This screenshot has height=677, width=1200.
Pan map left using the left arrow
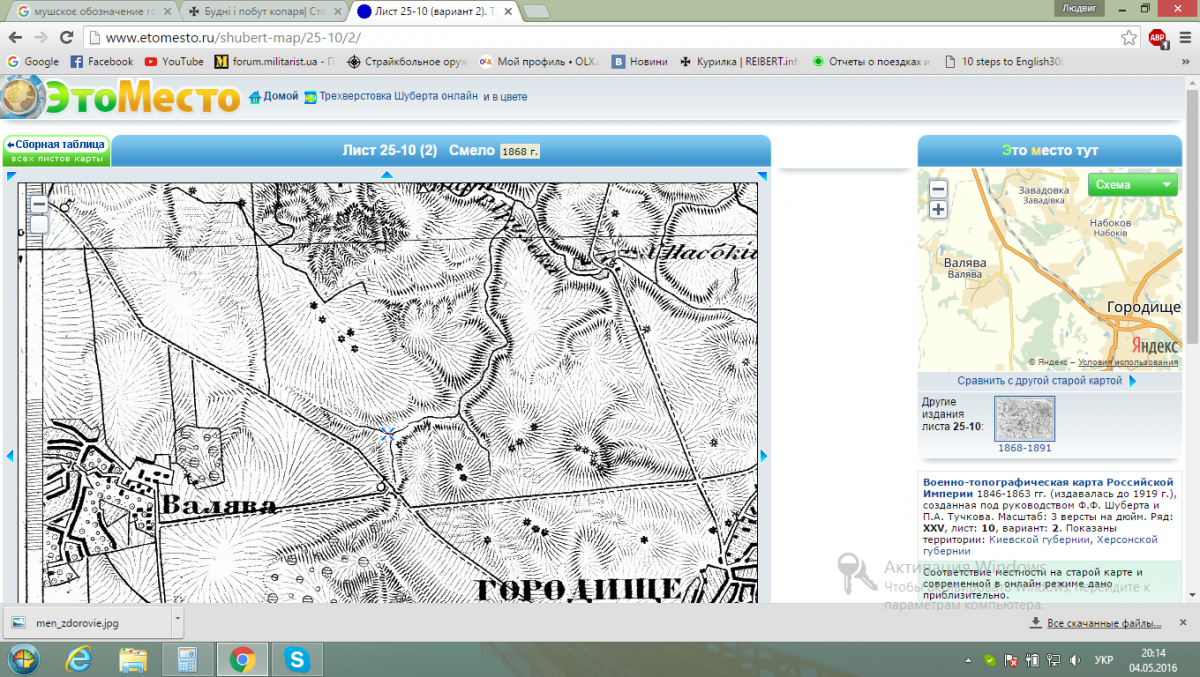(10, 456)
